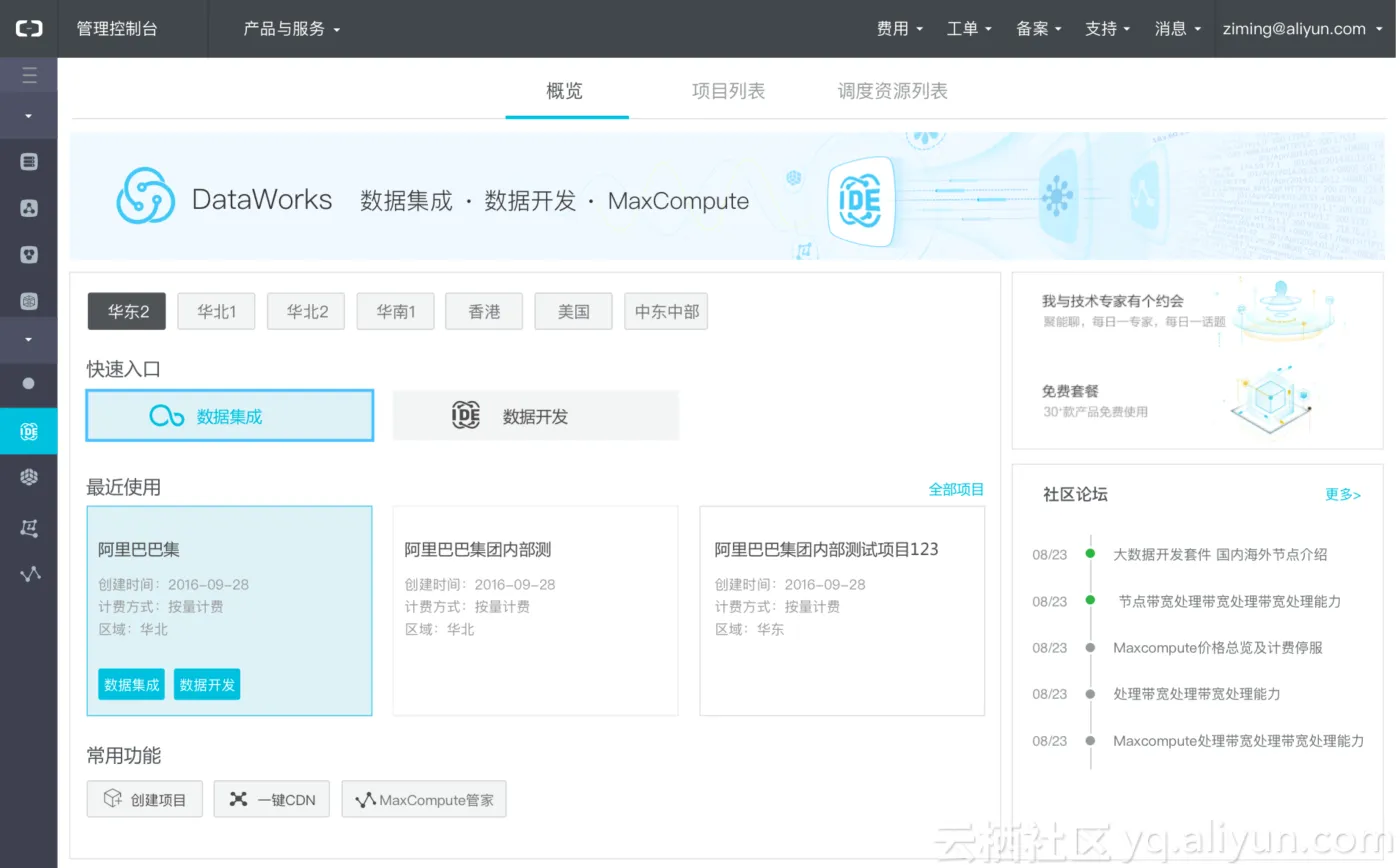This screenshot has height=868, width=1400.
Task: Open the hexagon cube sidebar icon
Action: point(29,478)
